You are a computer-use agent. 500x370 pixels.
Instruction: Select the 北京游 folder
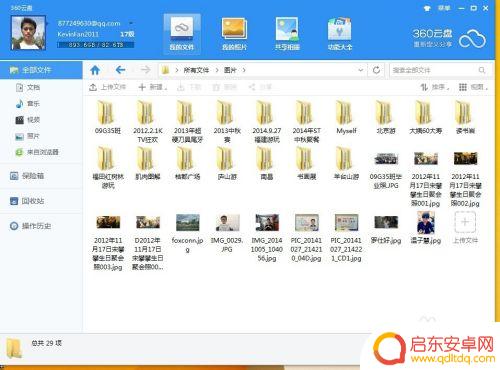[x=386, y=117]
